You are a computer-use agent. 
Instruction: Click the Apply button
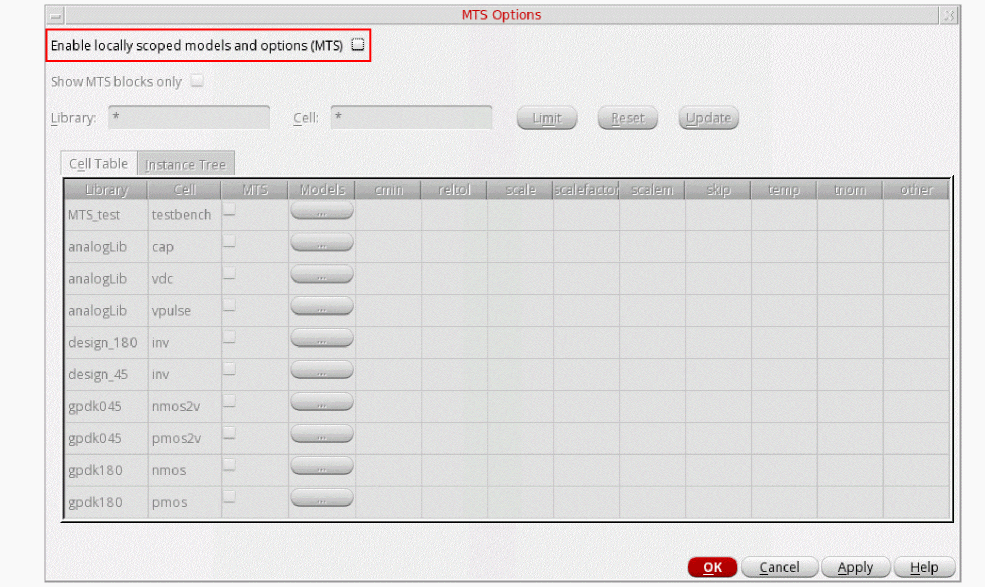point(856,567)
